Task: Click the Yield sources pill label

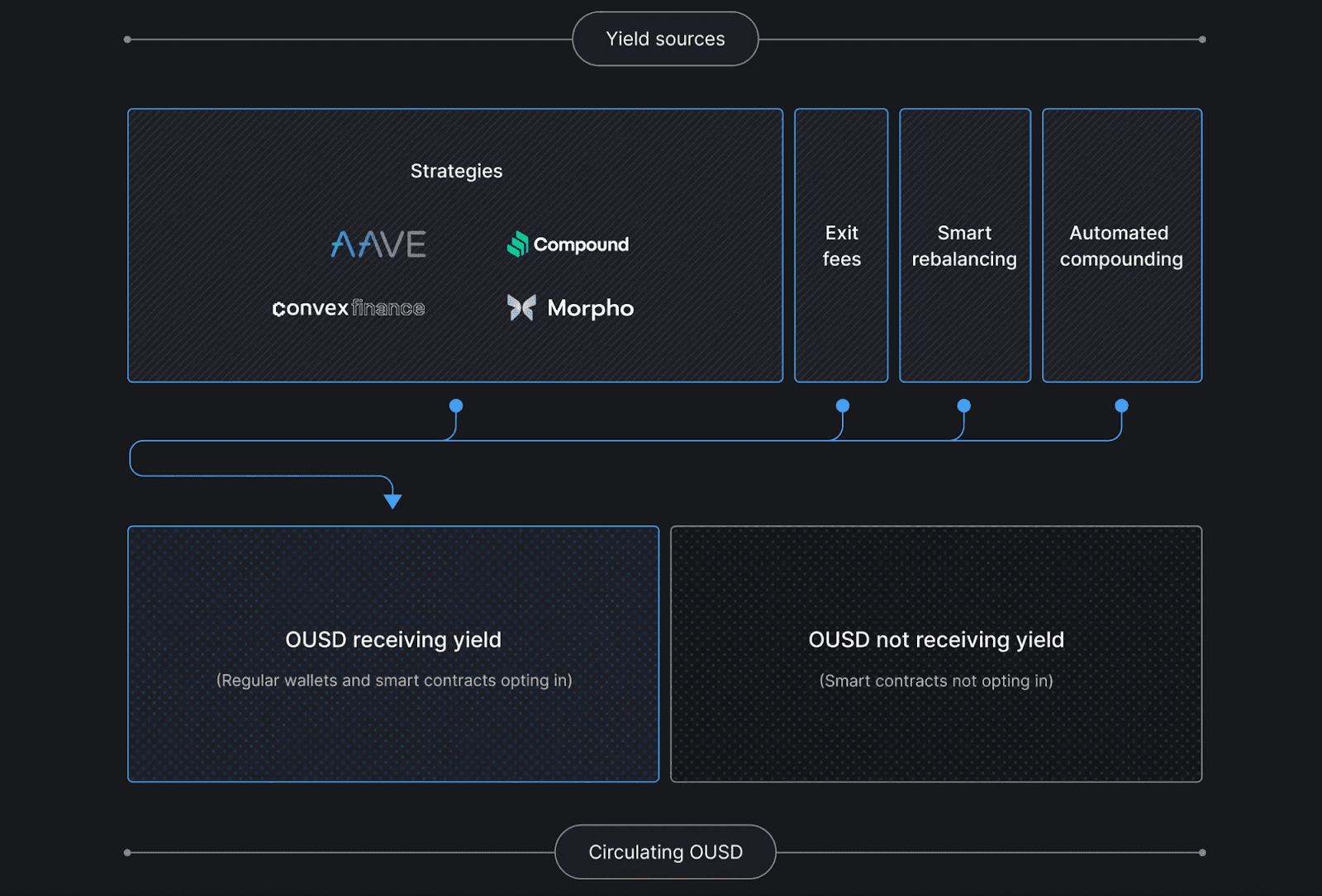Action: point(665,39)
